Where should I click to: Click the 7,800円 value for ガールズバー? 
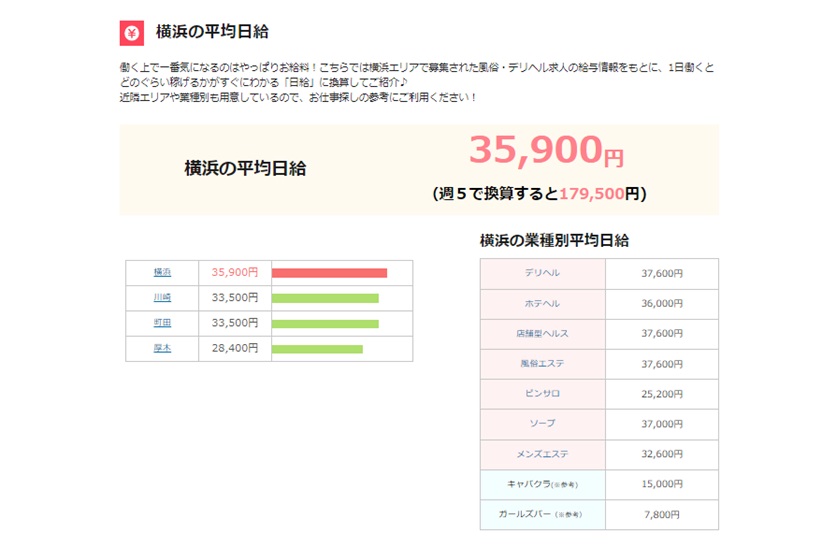(x=661, y=514)
